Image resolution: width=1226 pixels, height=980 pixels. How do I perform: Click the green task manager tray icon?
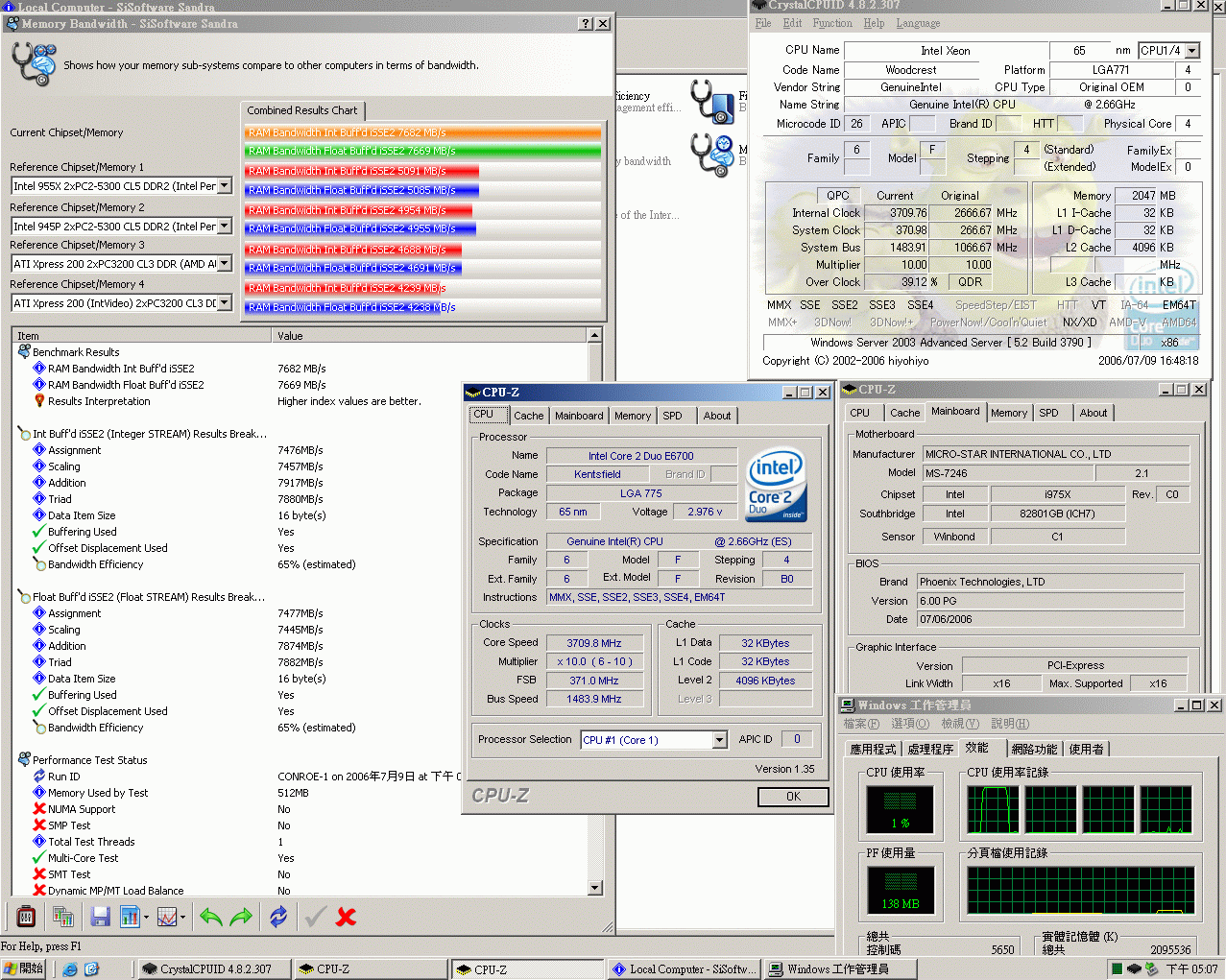tap(1117, 969)
